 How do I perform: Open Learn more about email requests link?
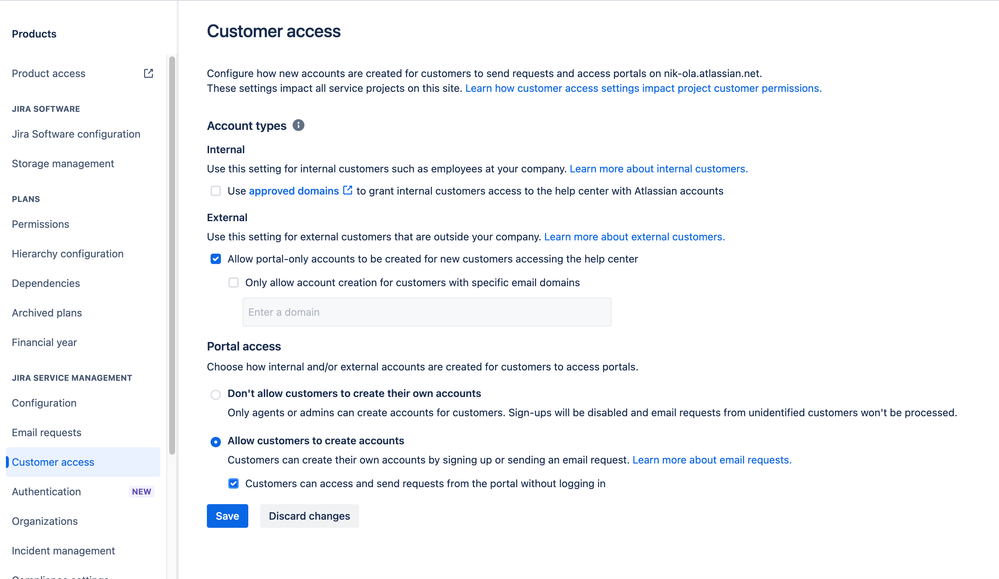[712, 460]
